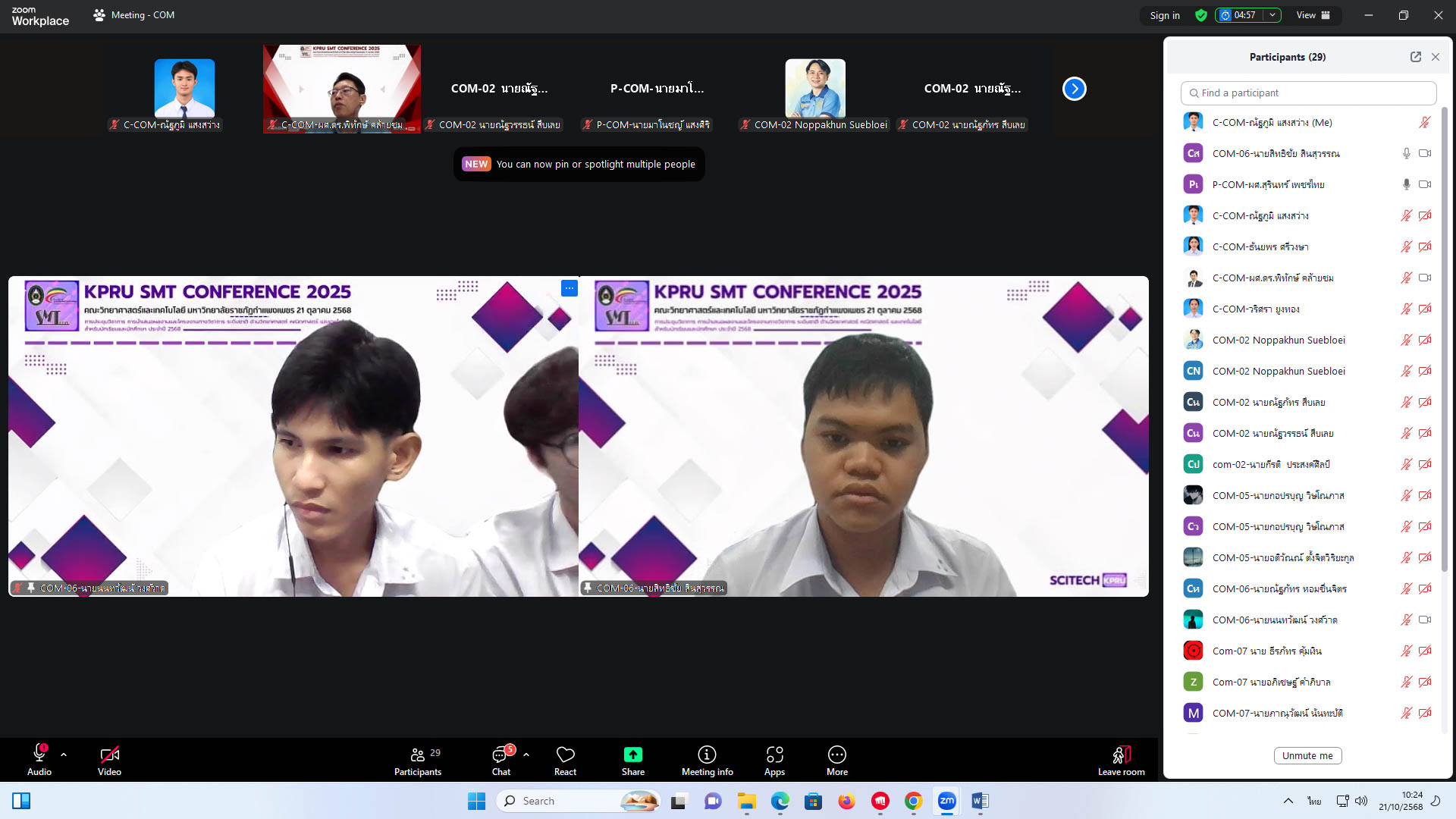Click the green Share screen icon
The height and width of the screenshot is (819, 1456).
coord(632,755)
